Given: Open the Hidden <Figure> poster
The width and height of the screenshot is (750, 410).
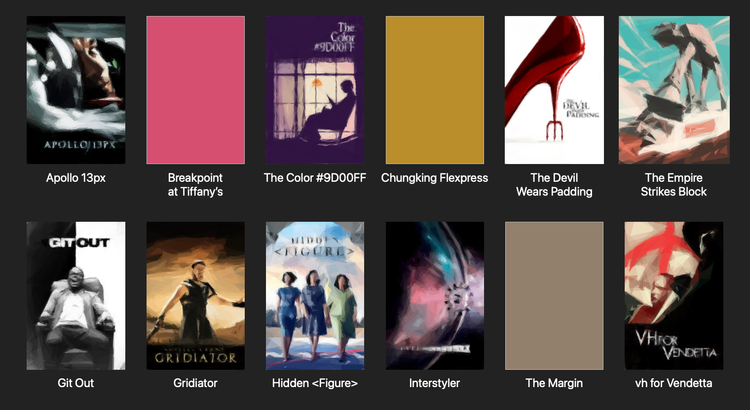Looking at the screenshot, I should 315,296.
